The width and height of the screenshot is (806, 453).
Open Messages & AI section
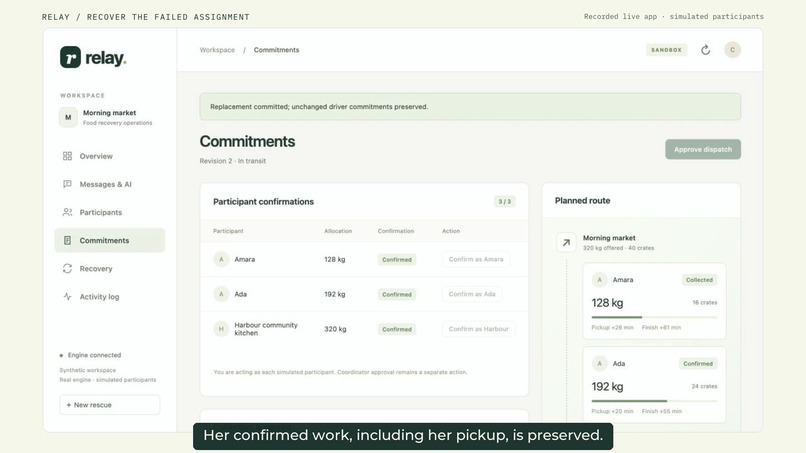point(109,184)
